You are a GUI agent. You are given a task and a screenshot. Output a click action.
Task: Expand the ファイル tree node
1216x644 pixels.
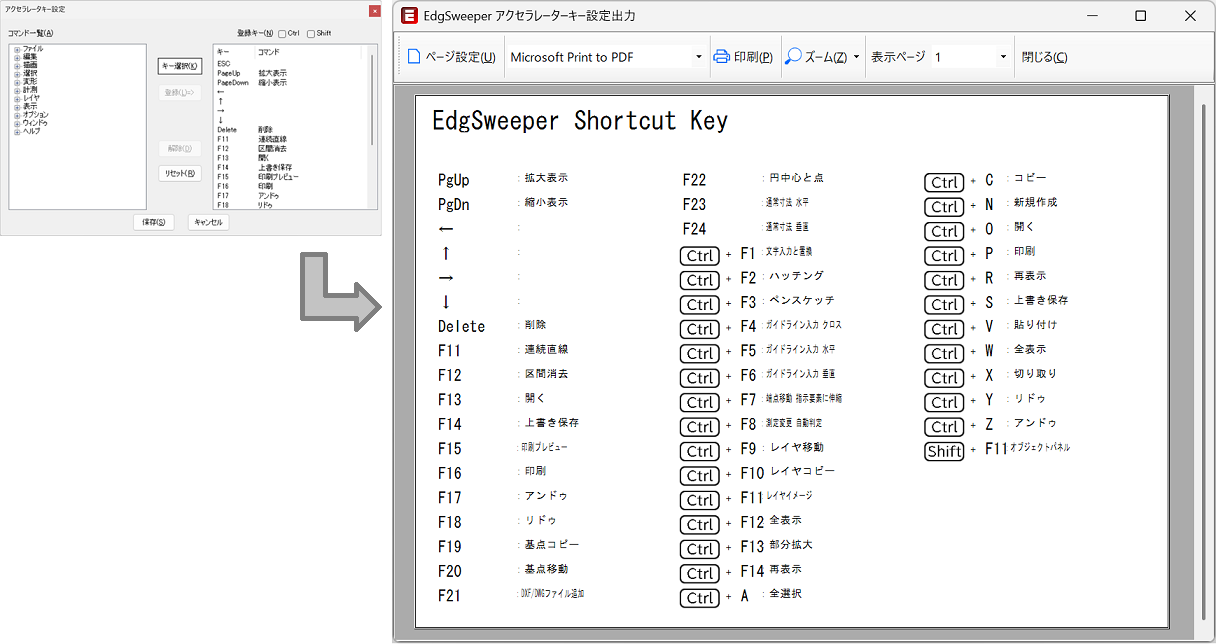pos(17,49)
